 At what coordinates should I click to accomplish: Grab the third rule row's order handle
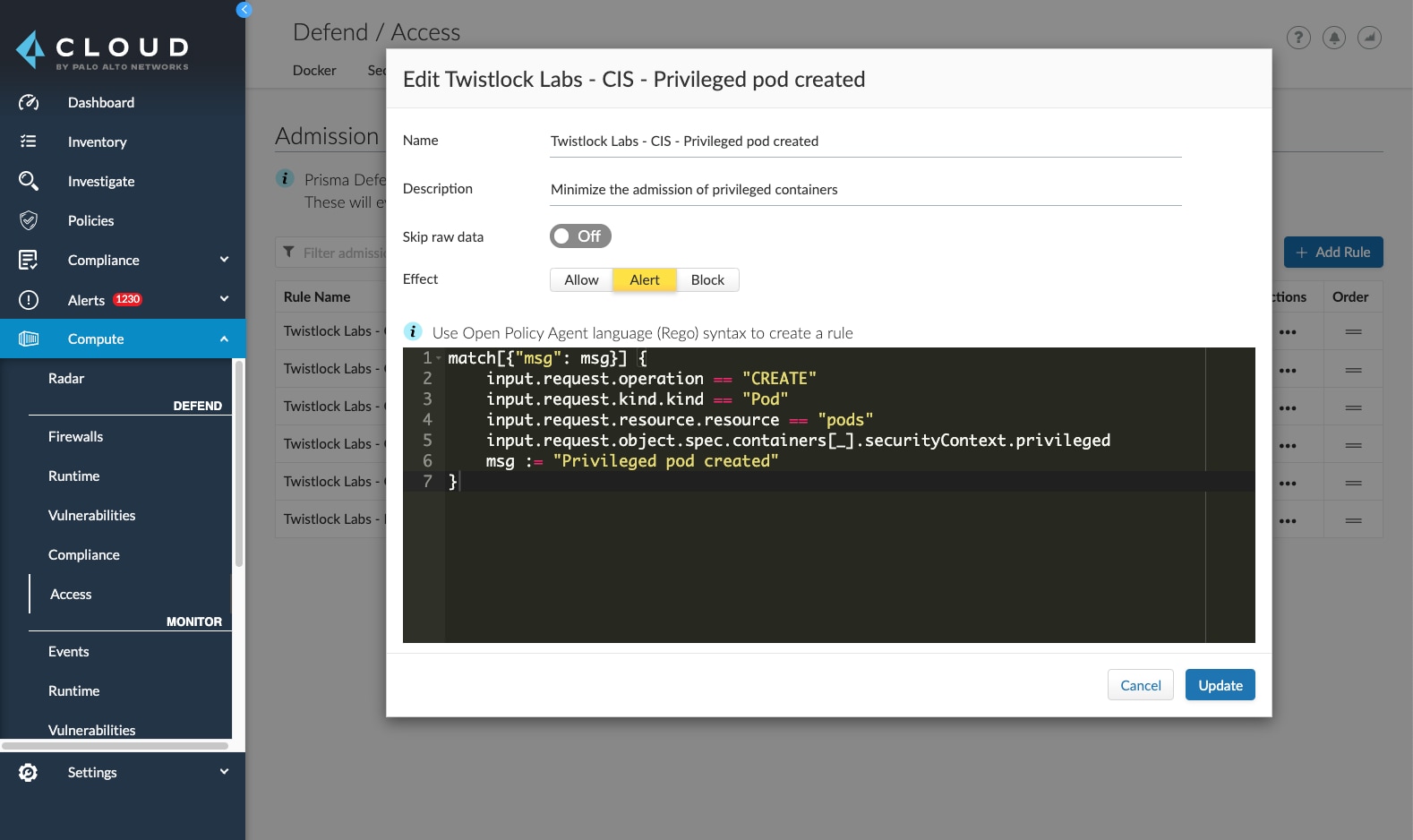pyautogui.click(x=1353, y=407)
